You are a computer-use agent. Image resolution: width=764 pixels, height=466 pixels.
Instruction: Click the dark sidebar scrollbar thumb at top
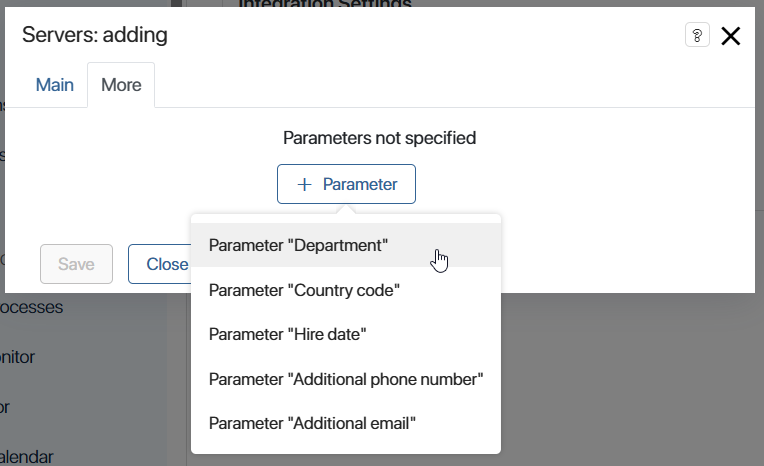(x=176, y=3)
